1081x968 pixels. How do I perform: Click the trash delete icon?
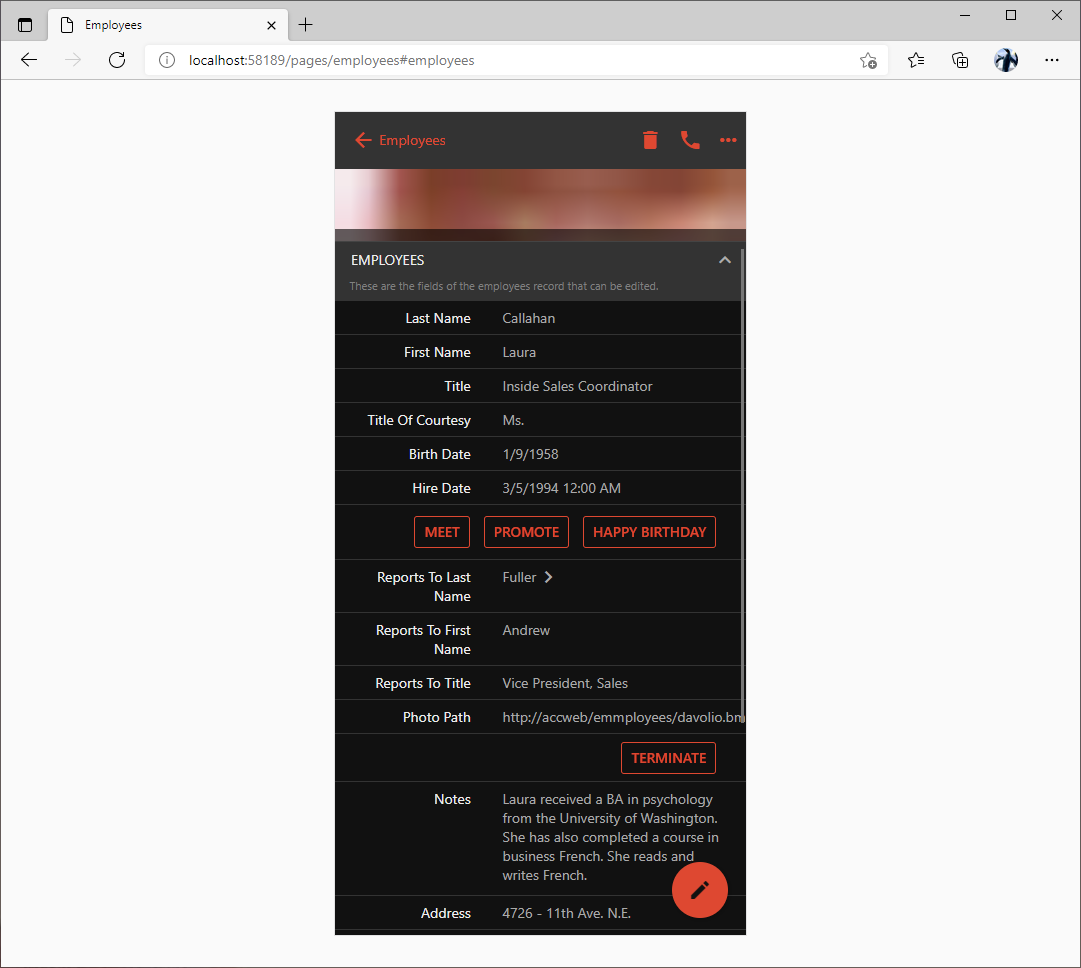650,140
